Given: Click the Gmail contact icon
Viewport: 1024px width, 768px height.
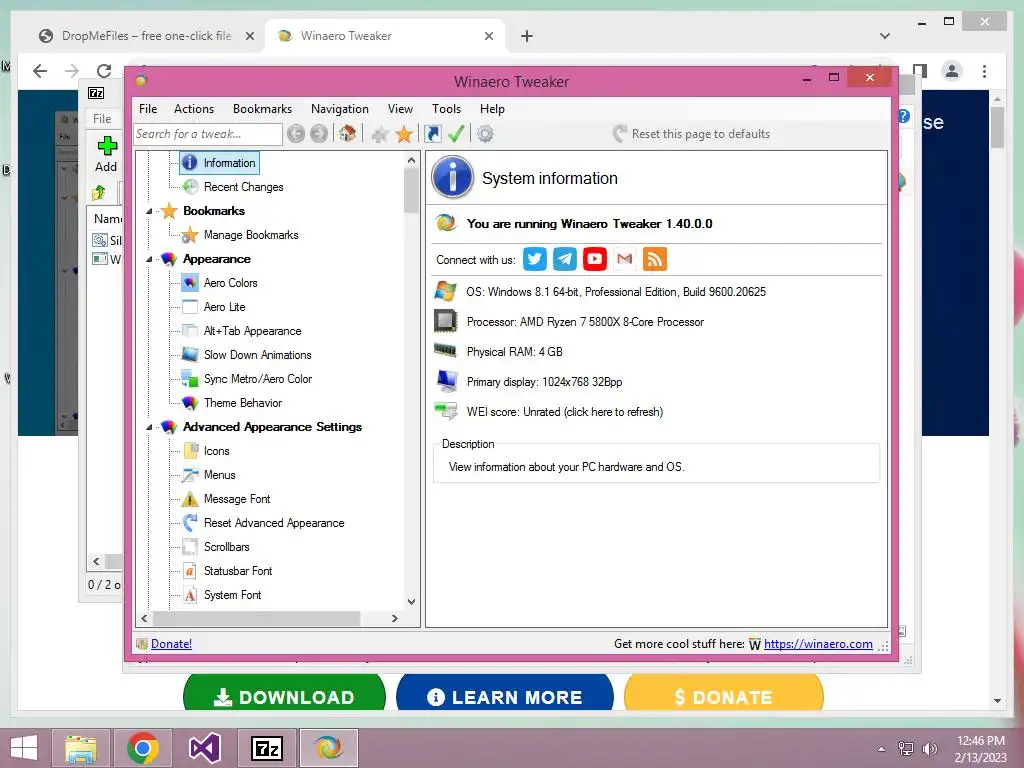Looking at the screenshot, I should pyautogui.click(x=625, y=259).
